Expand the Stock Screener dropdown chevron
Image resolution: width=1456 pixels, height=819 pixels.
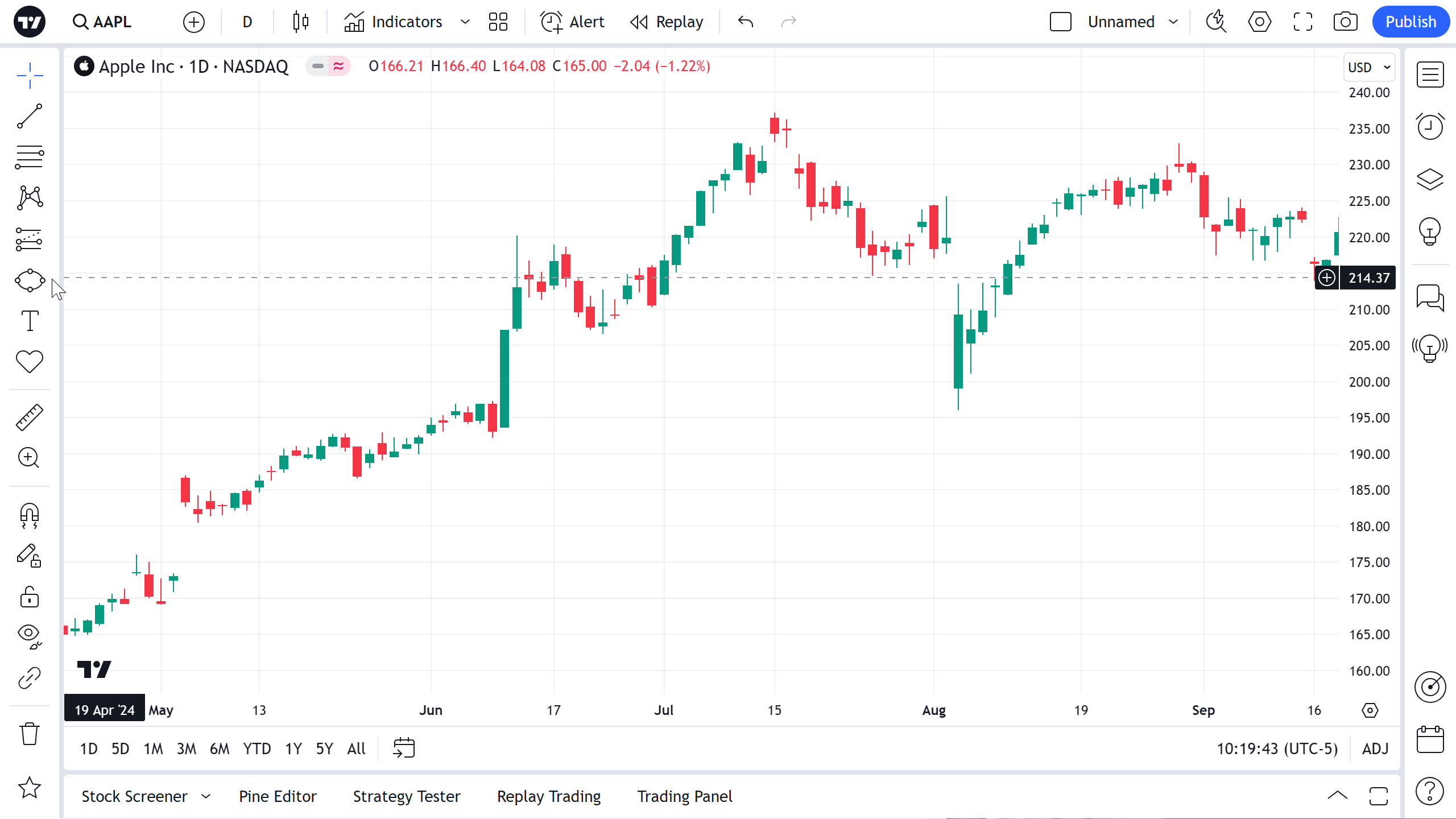pyautogui.click(x=206, y=796)
